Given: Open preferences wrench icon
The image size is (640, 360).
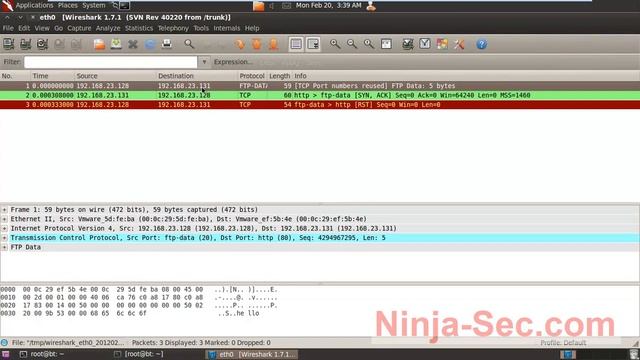Looking at the screenshot, I should (459, 44).
